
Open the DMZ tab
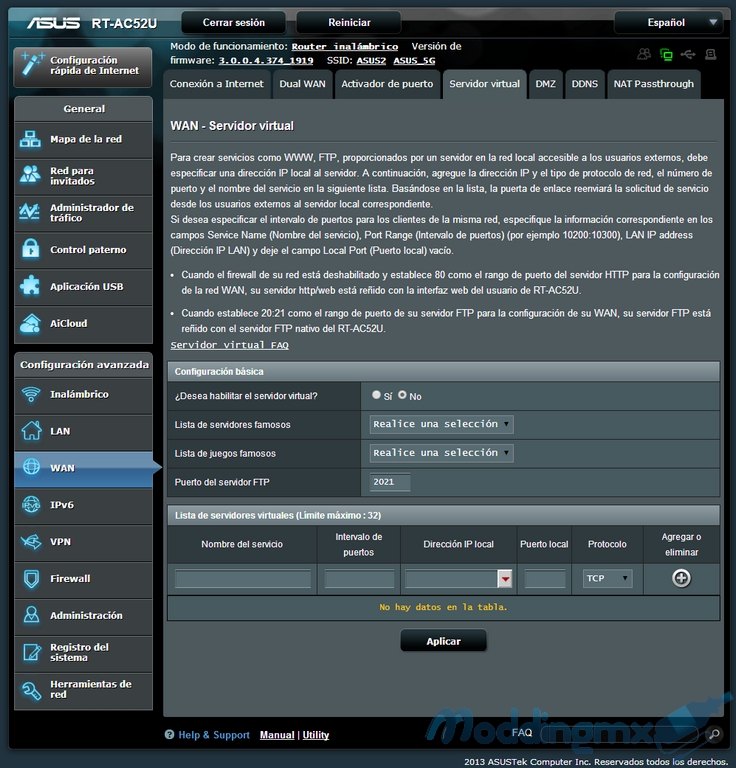pos(546,84)
